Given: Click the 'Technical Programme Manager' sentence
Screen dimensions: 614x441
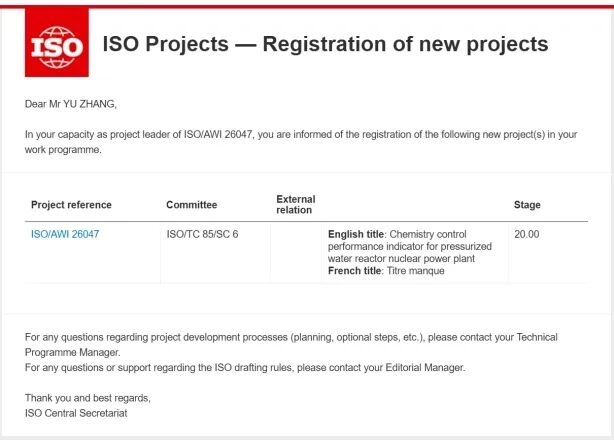Looking at the screenshot, I should (290, 344).
